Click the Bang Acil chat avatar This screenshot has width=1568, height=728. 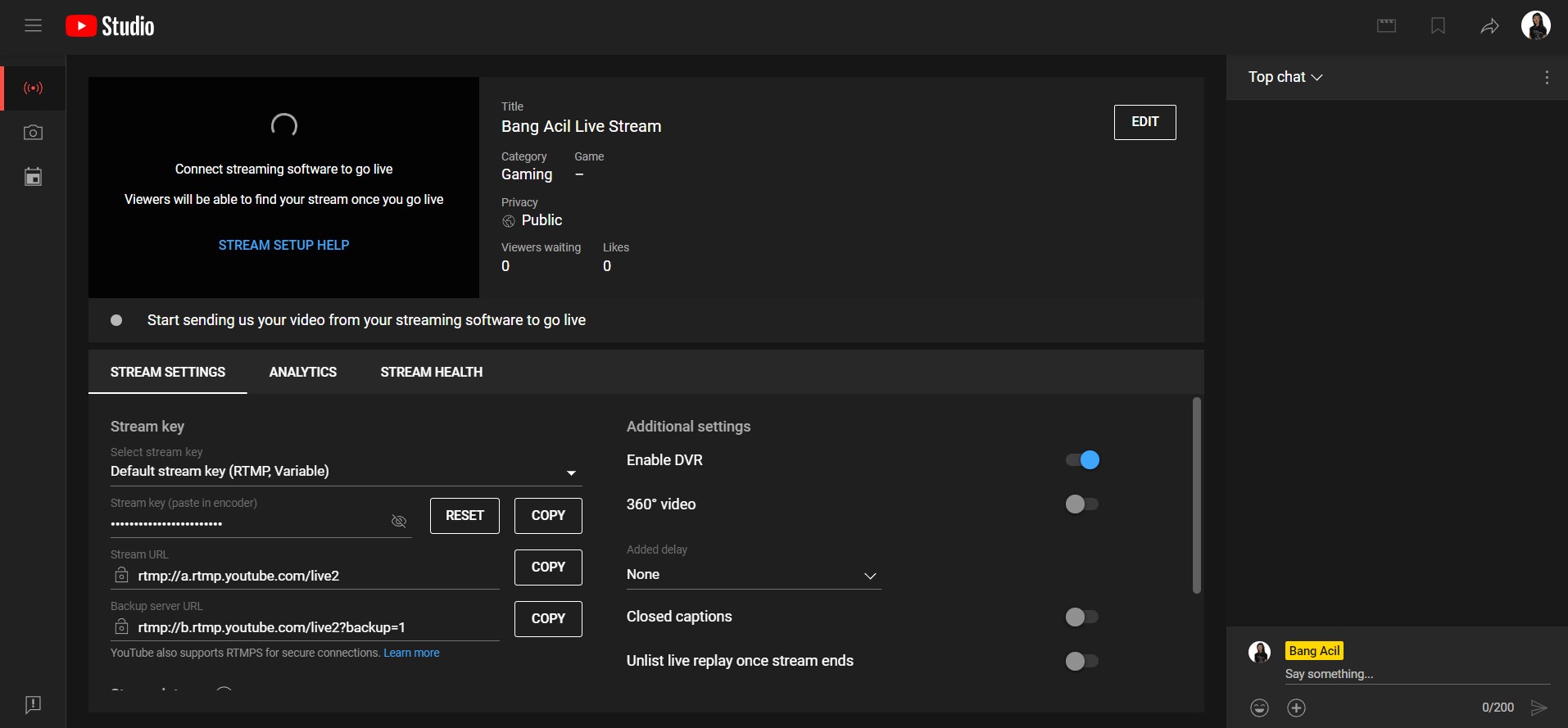[x=1259, y=652]
